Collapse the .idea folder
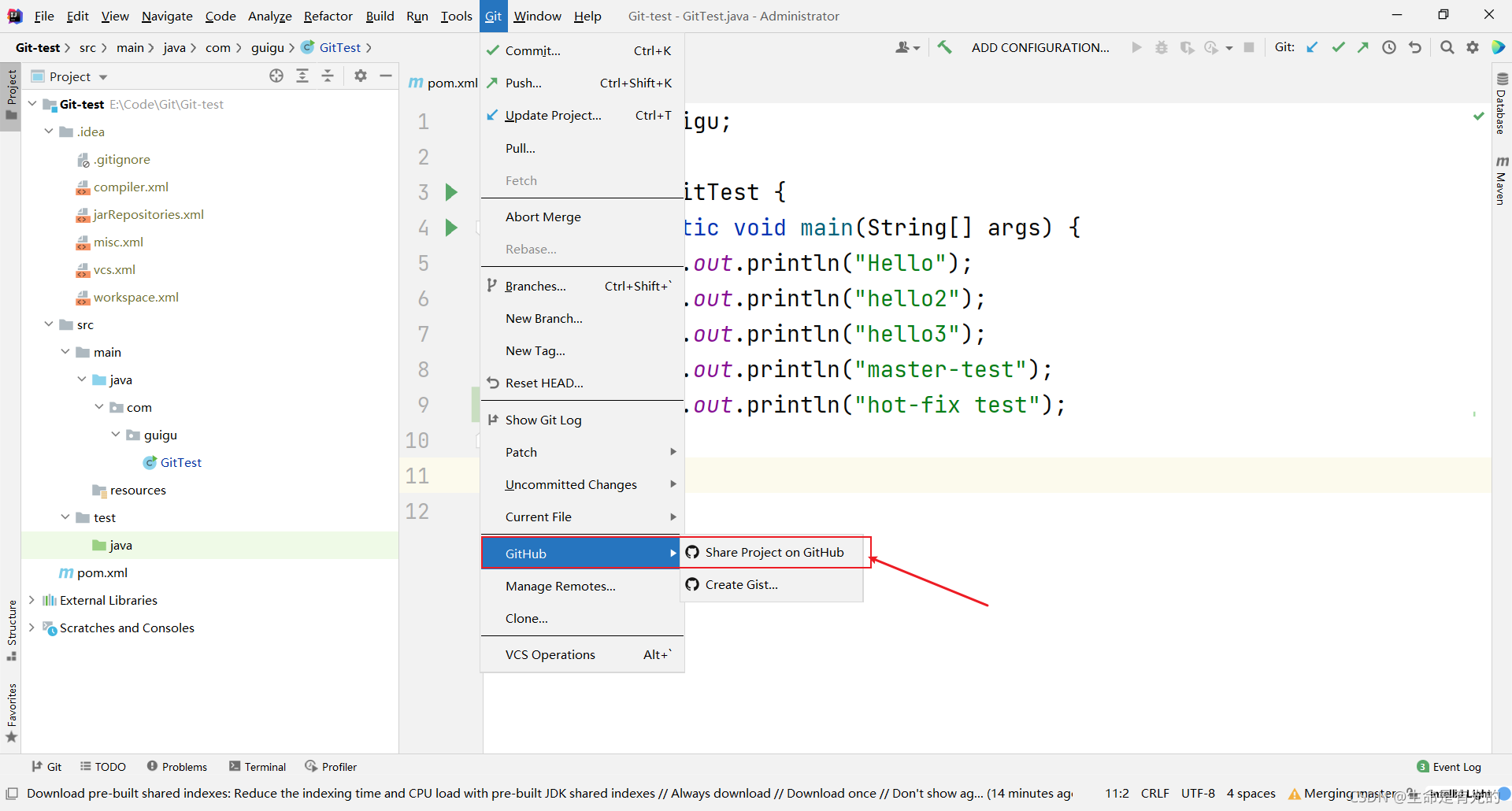 [x=49, y=131]
